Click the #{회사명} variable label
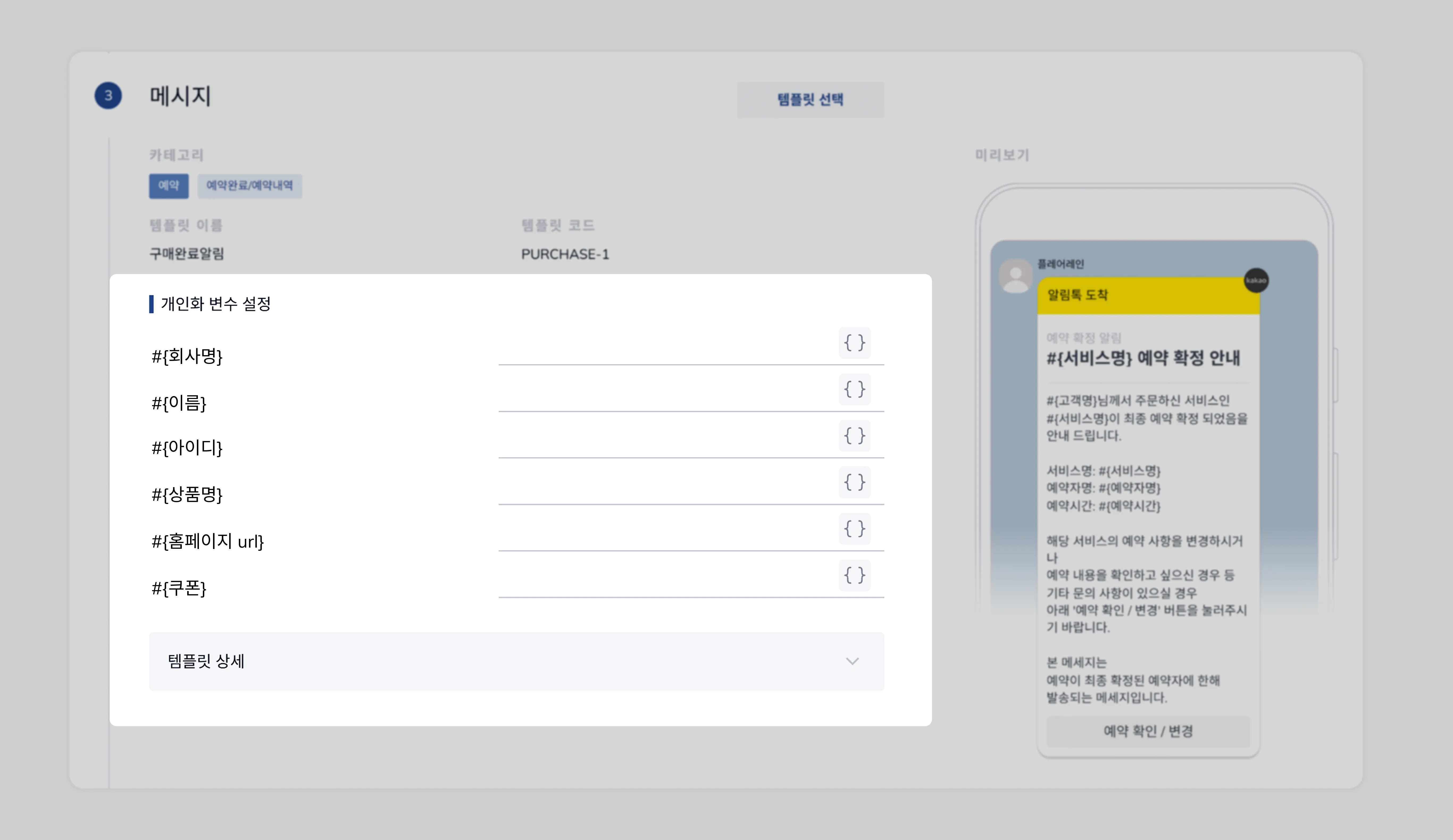Viewport: 1453px width, 840px height. click(x=187, y=356)
